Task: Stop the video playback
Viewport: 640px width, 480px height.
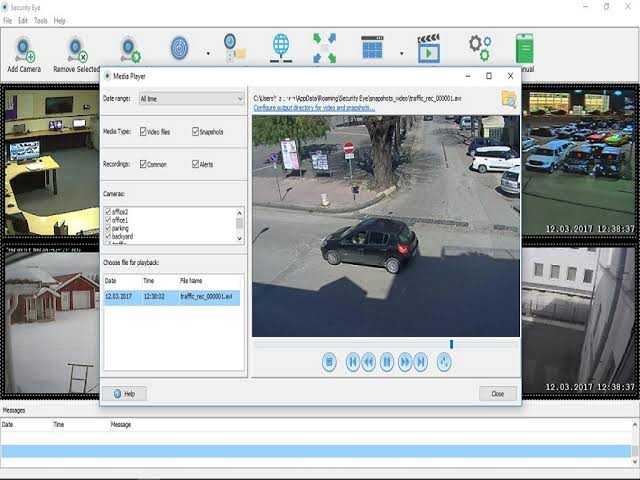Action: point(329,362)
